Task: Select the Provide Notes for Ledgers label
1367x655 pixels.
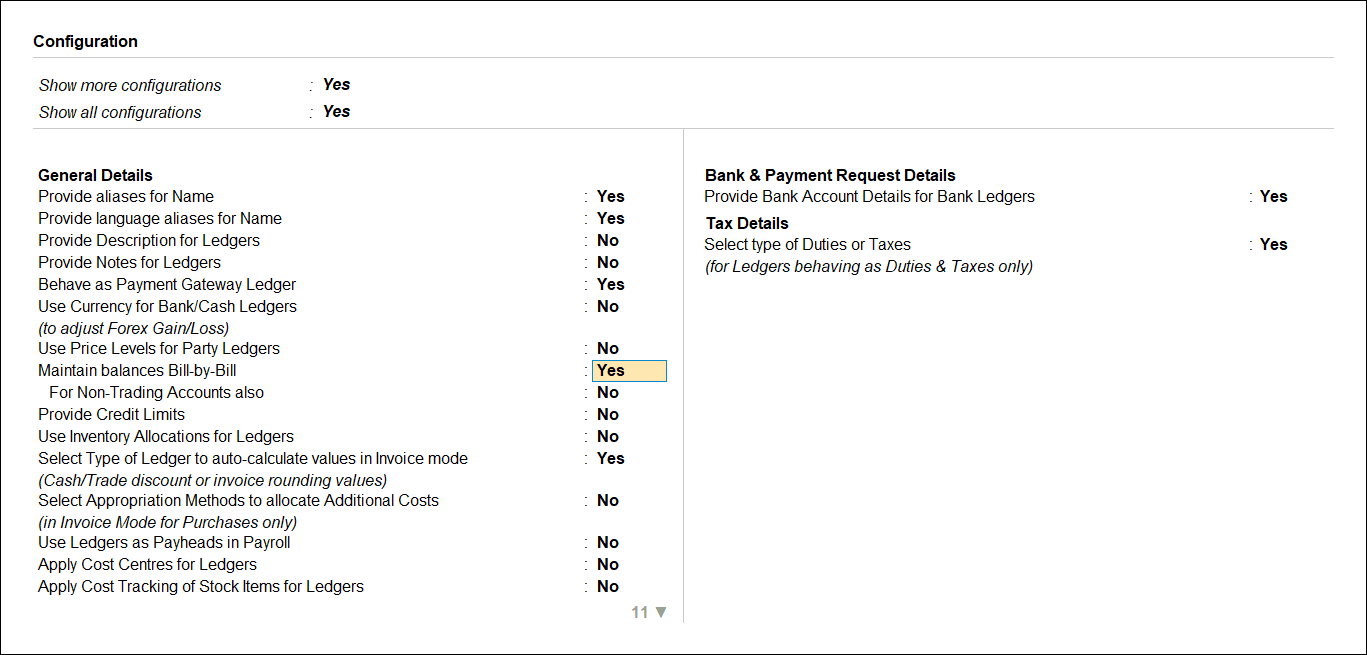Action: [x=129, y=263]
